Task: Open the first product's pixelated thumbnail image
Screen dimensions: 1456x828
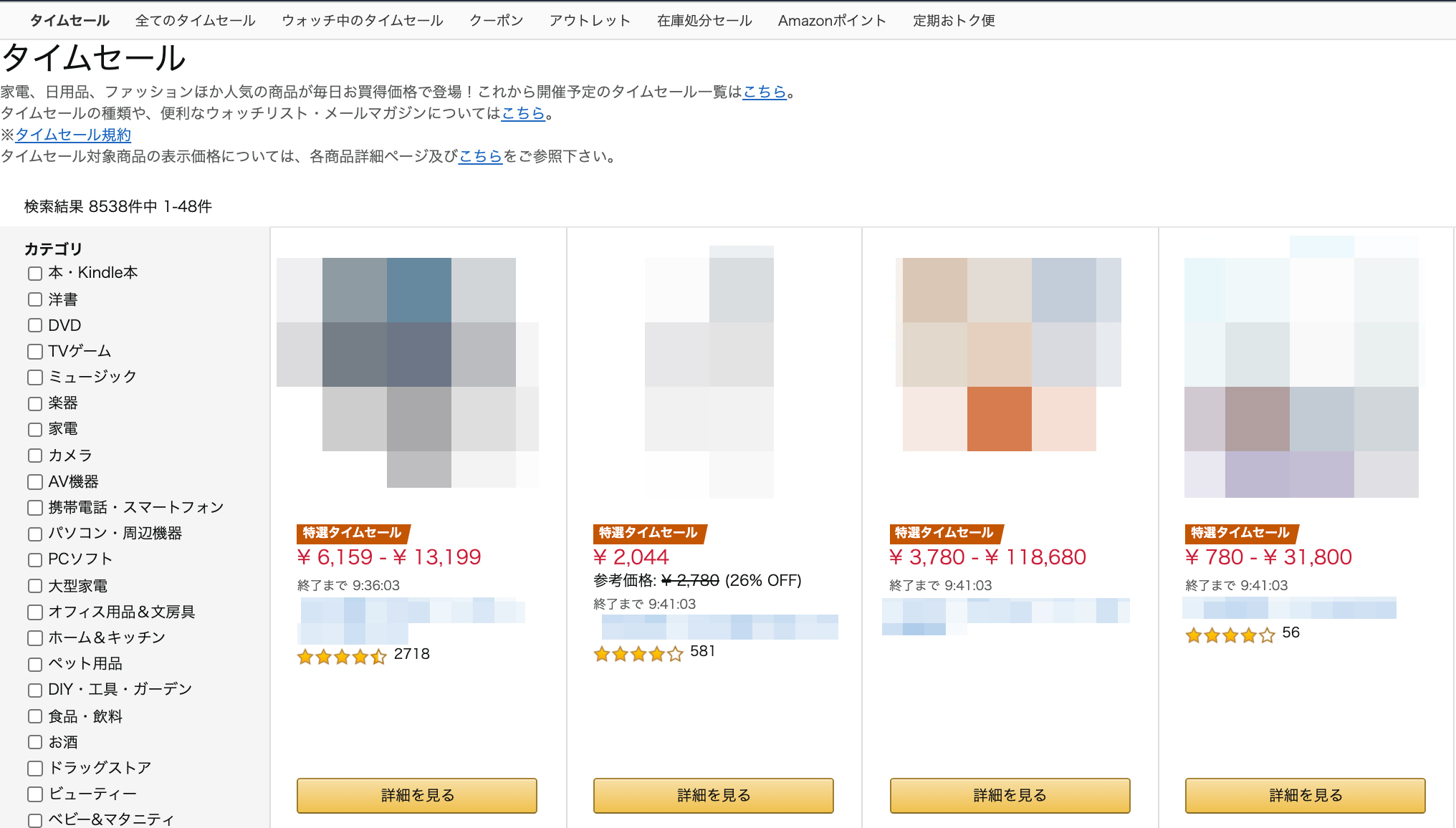Action: [408, 372]
